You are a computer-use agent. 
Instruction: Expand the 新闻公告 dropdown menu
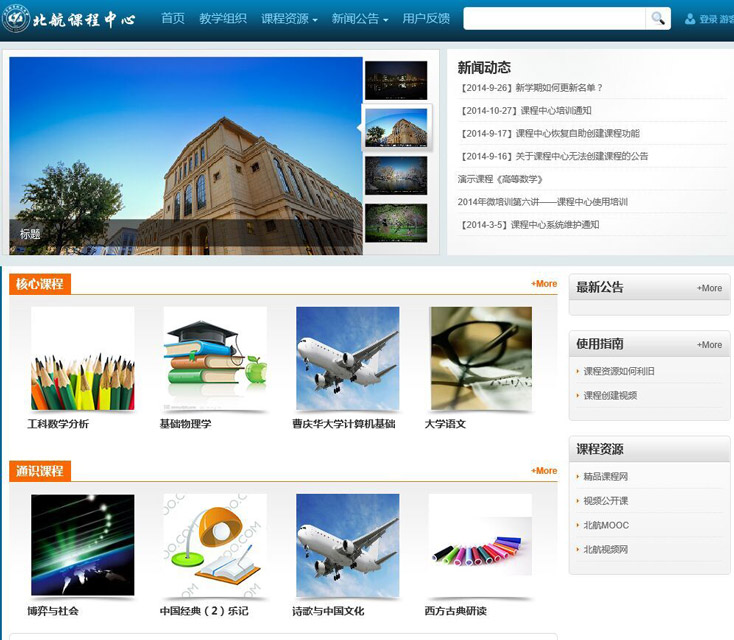[x=361, y=19]
